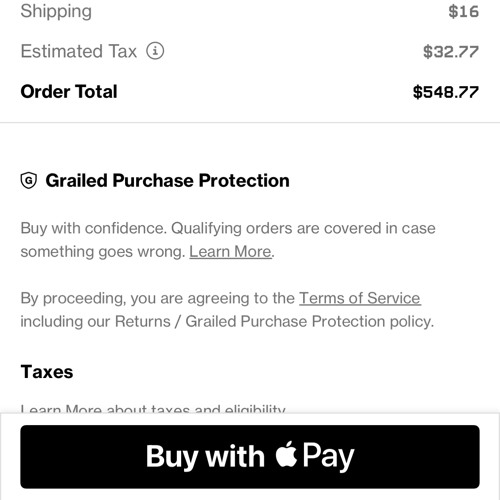Screen dimensions: 500x500
Task: Click the "Buy with confidence" description text
Action: [x=228, y=240]
